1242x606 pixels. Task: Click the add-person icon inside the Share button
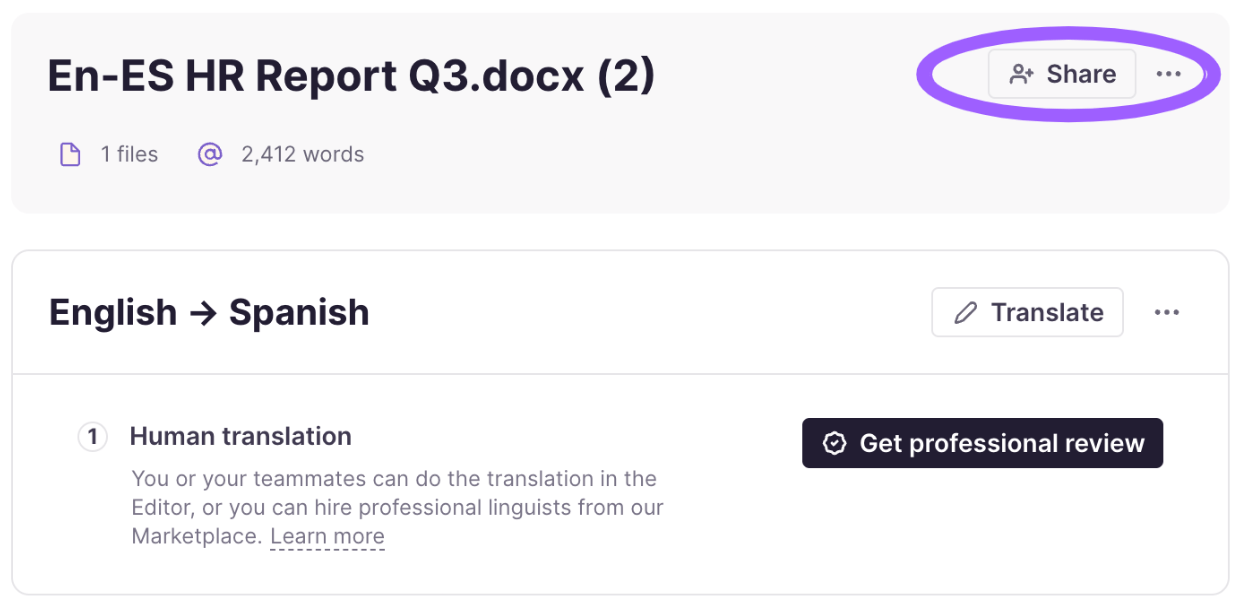coord(1021,73)
